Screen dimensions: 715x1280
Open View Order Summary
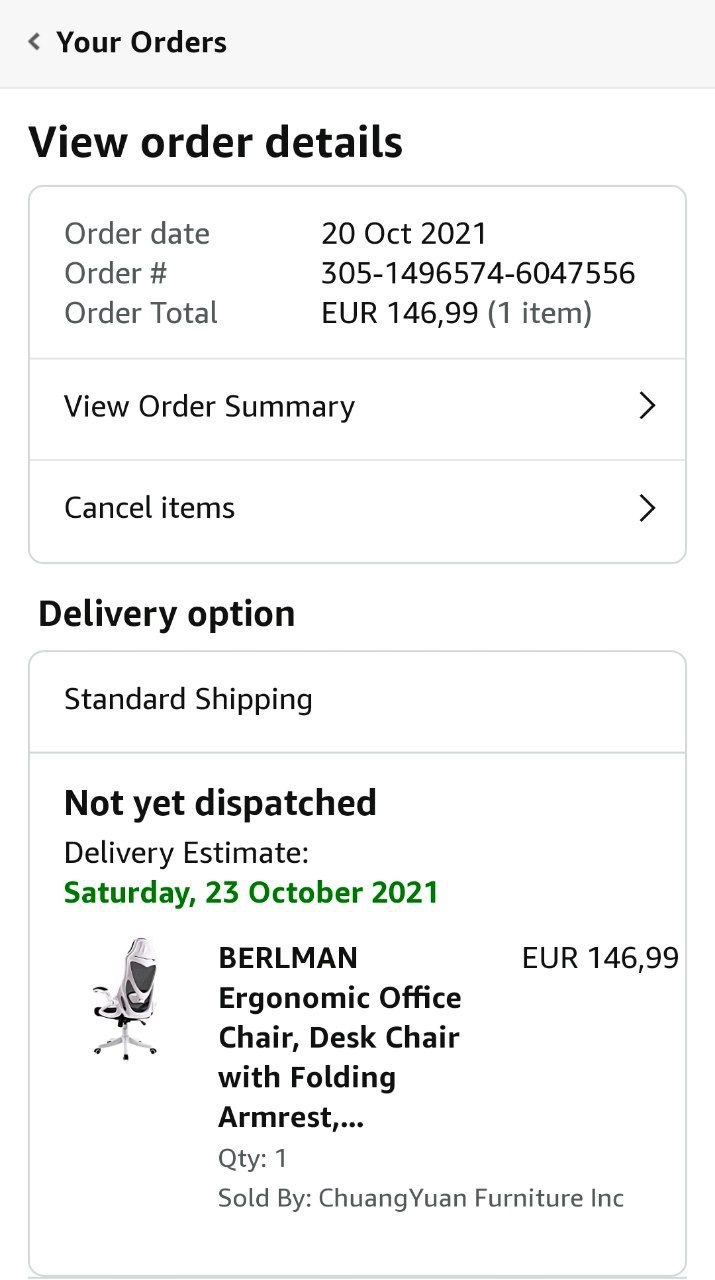pyautogui.click(x=209, y=407)
